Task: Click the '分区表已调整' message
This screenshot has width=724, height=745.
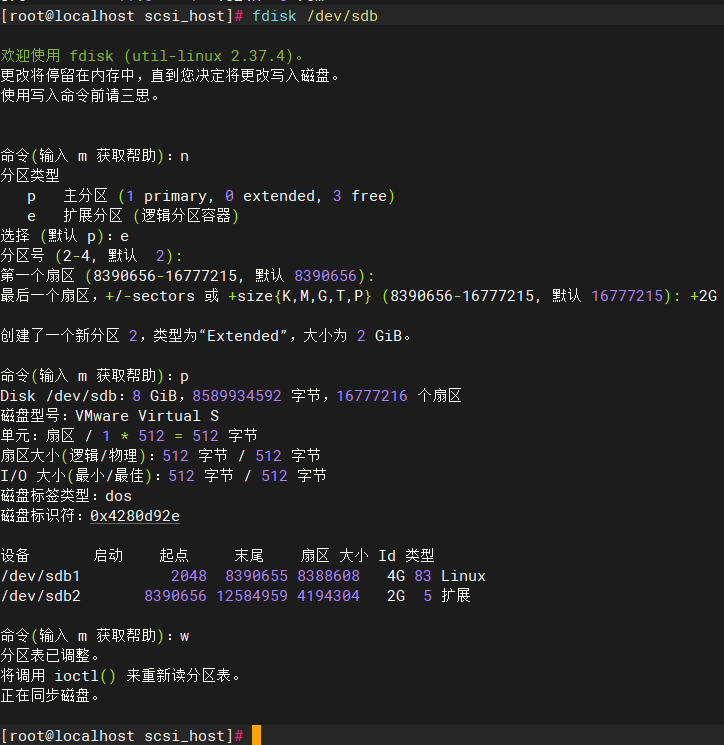Action: [50, 656]
